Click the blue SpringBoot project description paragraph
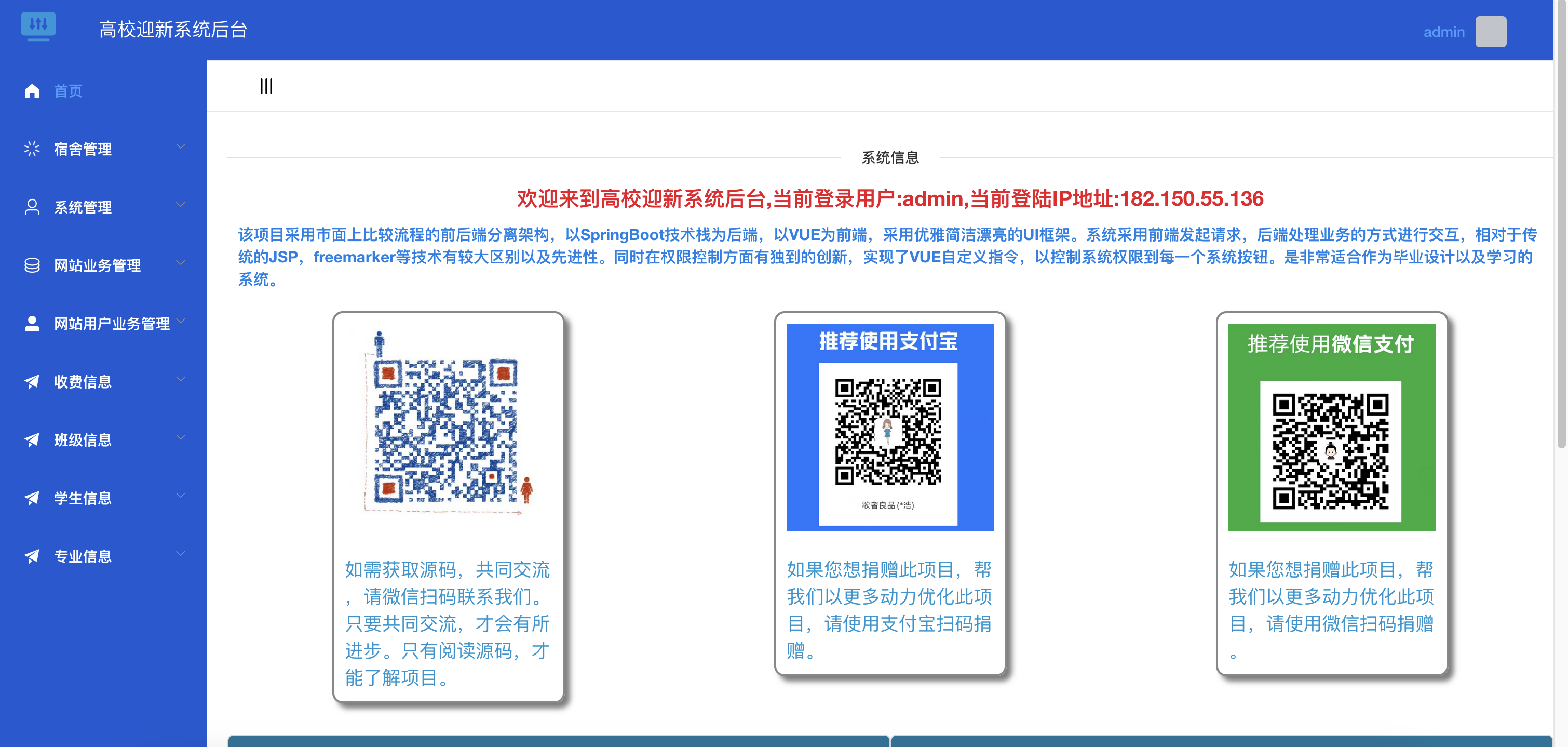The height and width of the screenshot is (747, 1568). [x=887, y=257]
